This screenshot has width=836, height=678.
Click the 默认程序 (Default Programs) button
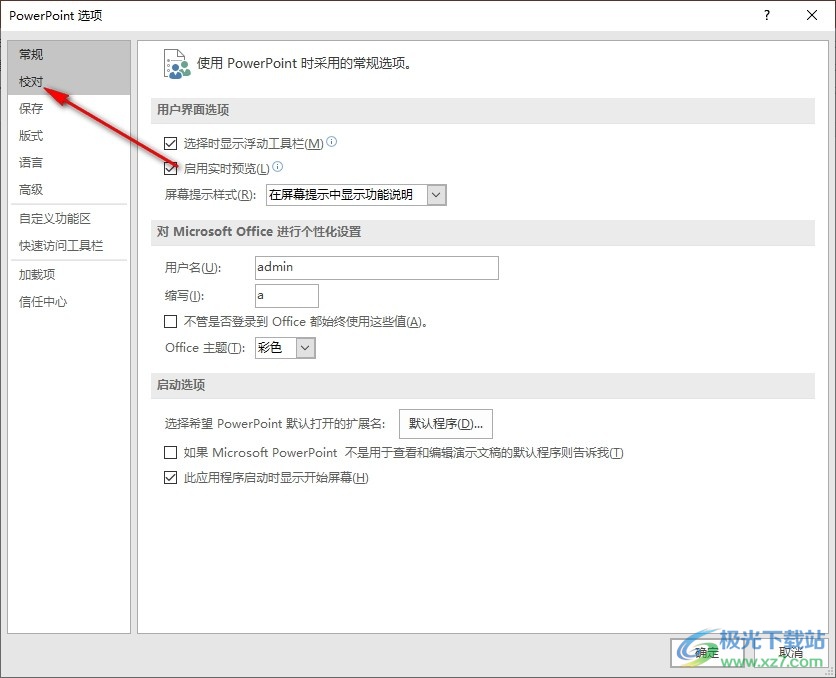click(446, 424)
